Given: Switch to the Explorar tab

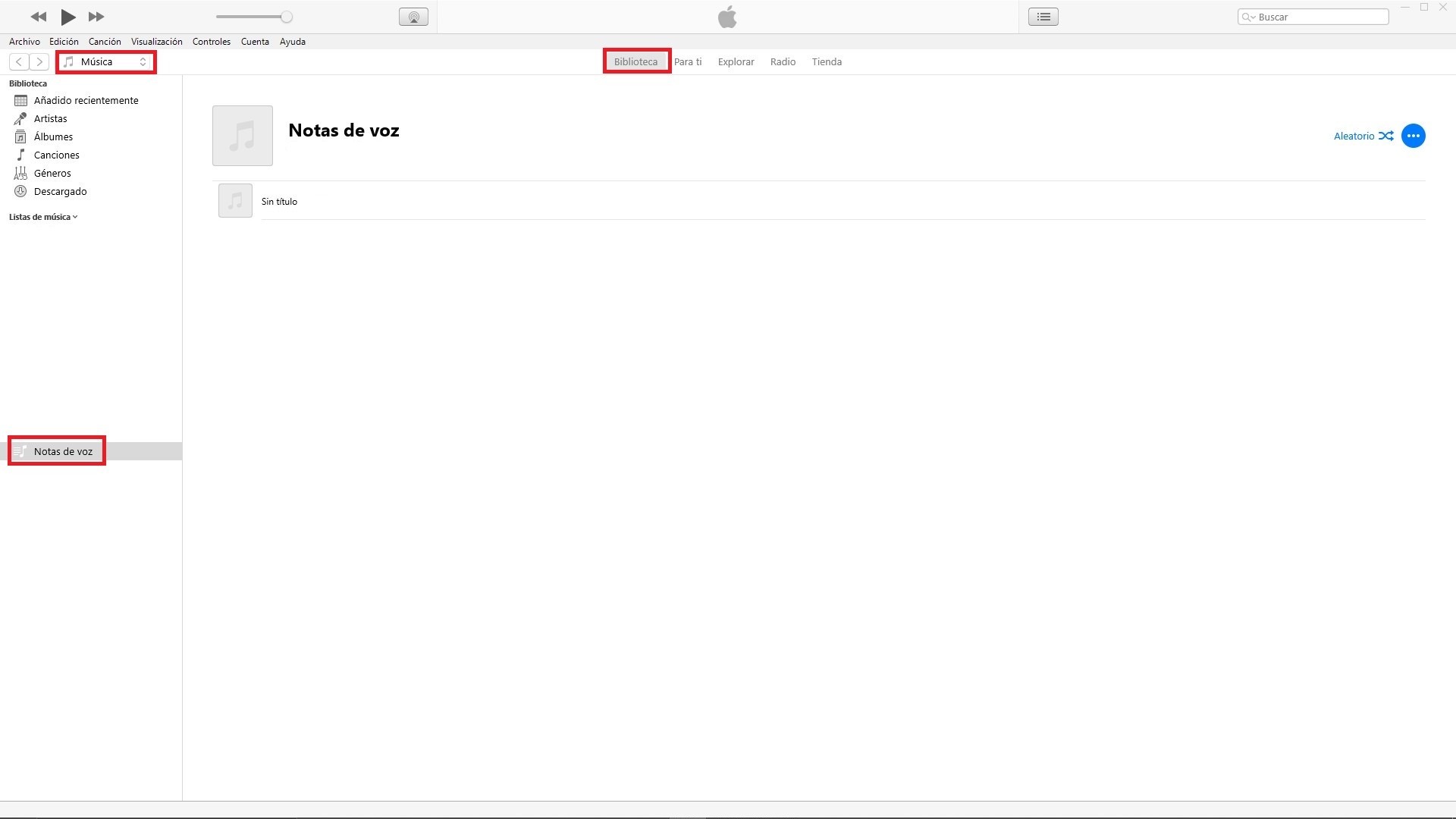Looking at the screenshot, I should [736, 61].
